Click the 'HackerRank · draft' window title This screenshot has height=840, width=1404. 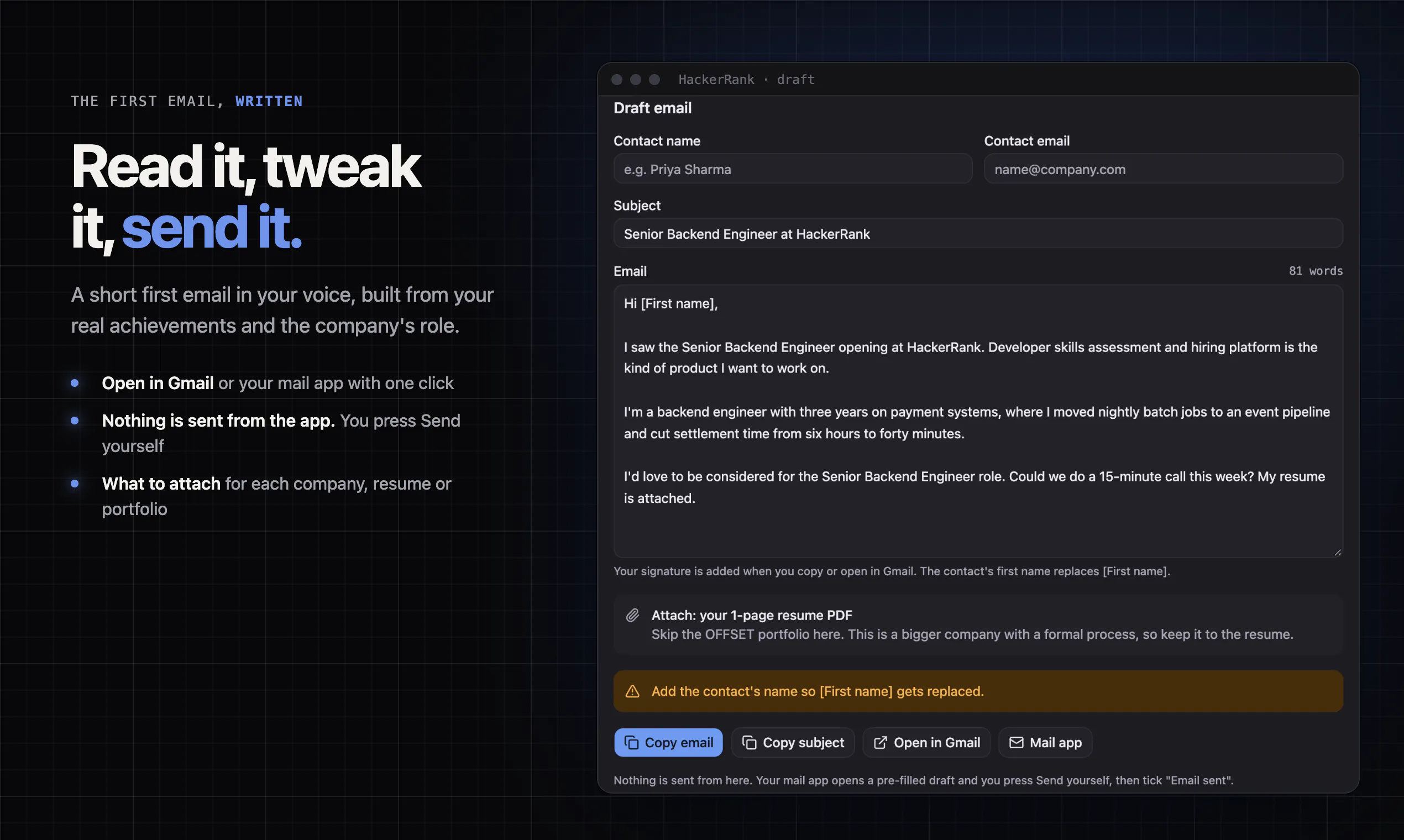(746, 80)
